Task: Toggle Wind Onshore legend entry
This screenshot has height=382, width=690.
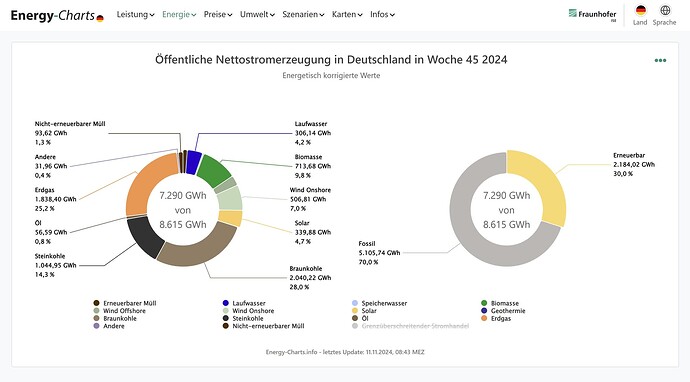Action: coord(248,311)
